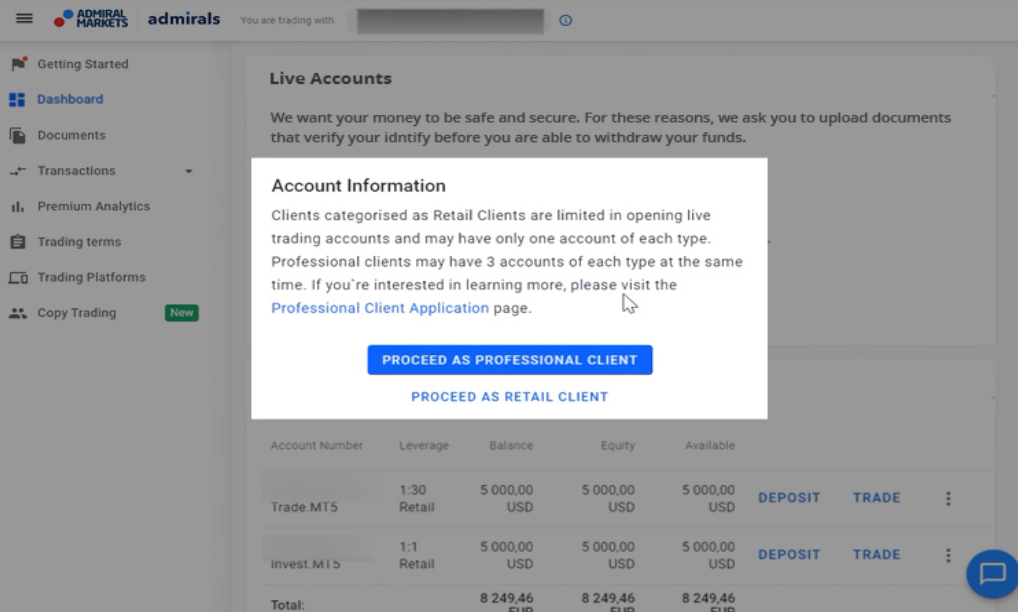Click the redacted trading entity field
The height and width of the screenshot is (612, 1018).
tap(451, 21)
